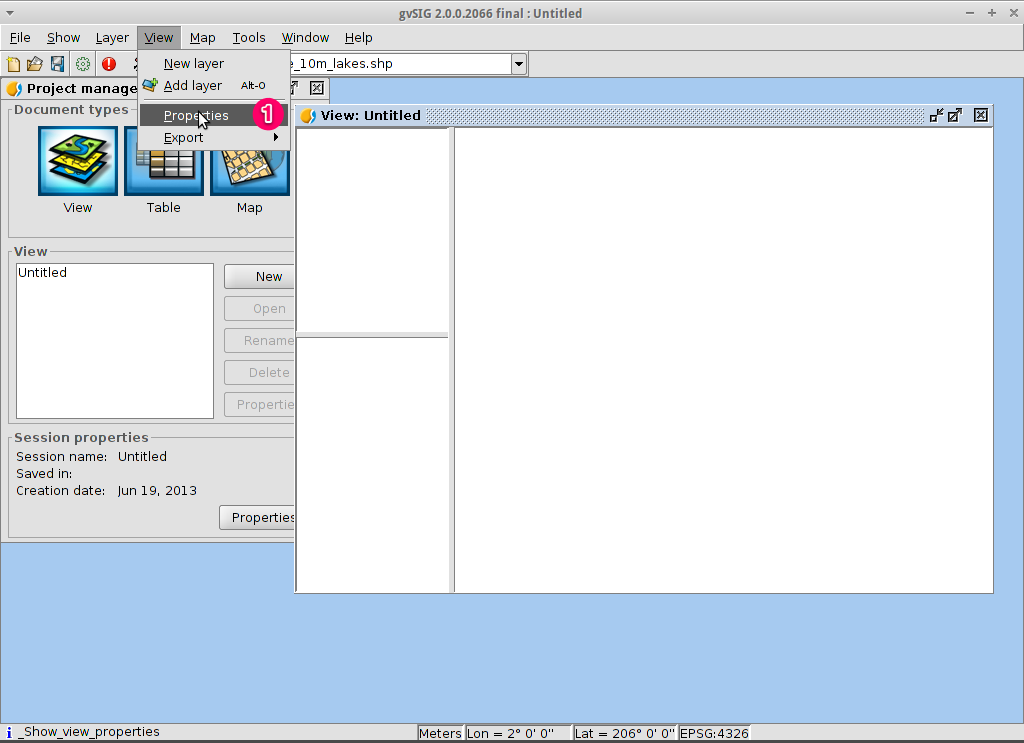Maximize the View: Untitled window
This screenshot has width=1024, height=743.
point(955,116)
